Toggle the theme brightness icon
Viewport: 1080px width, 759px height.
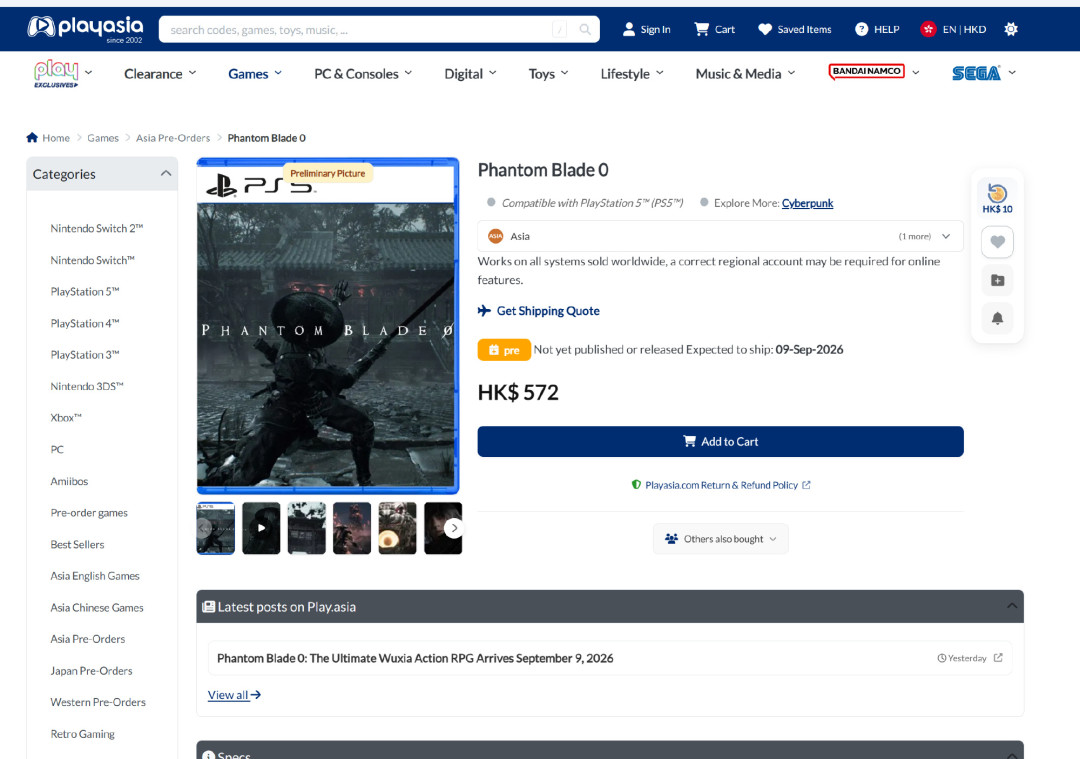pos(1010,29)
